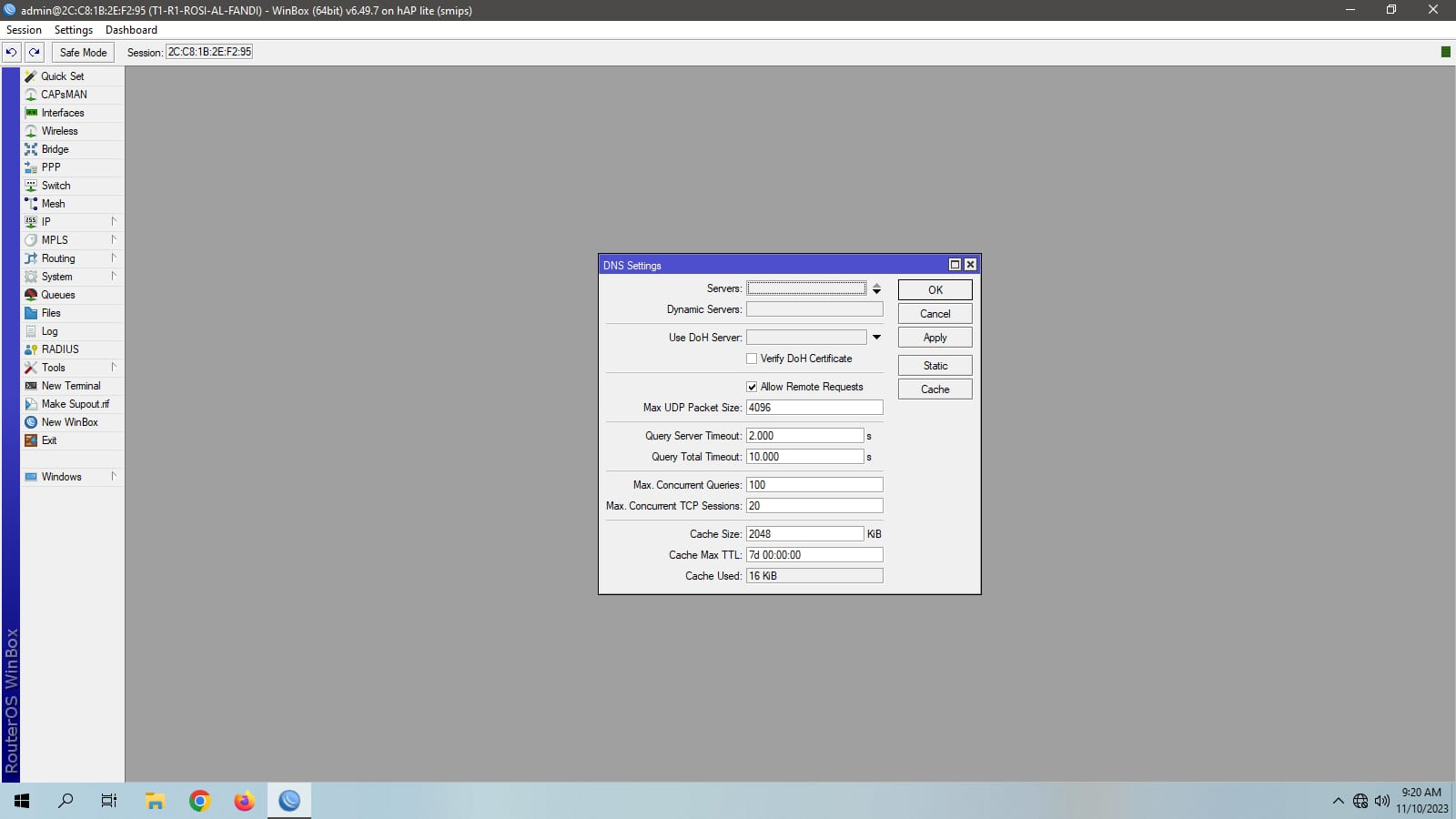Click Apply in DNS Settings
Viewport: 1456px width, 819px height.
point(935,337)
